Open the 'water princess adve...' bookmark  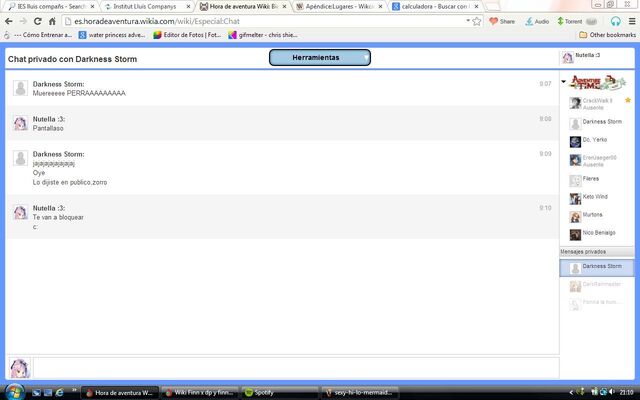(x=112, y=35)
